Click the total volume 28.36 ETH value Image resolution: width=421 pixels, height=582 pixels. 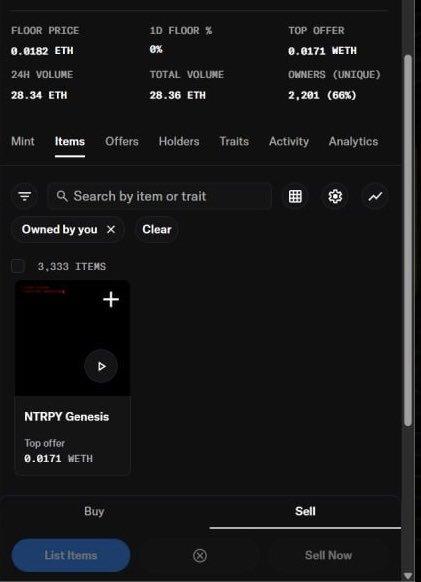177,95
